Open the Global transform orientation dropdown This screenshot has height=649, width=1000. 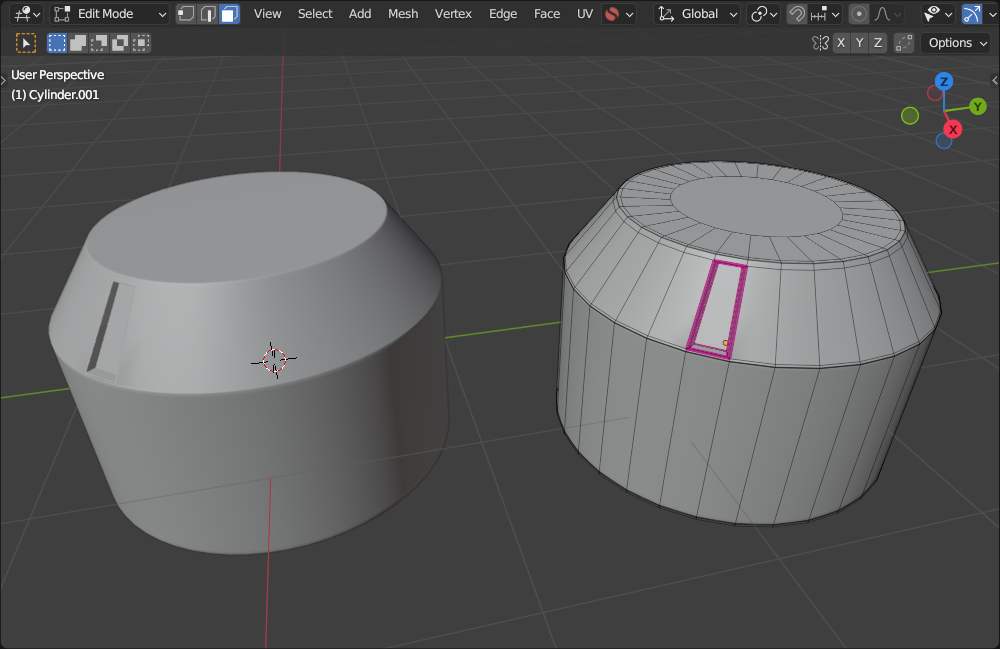(x=697, y=13)
